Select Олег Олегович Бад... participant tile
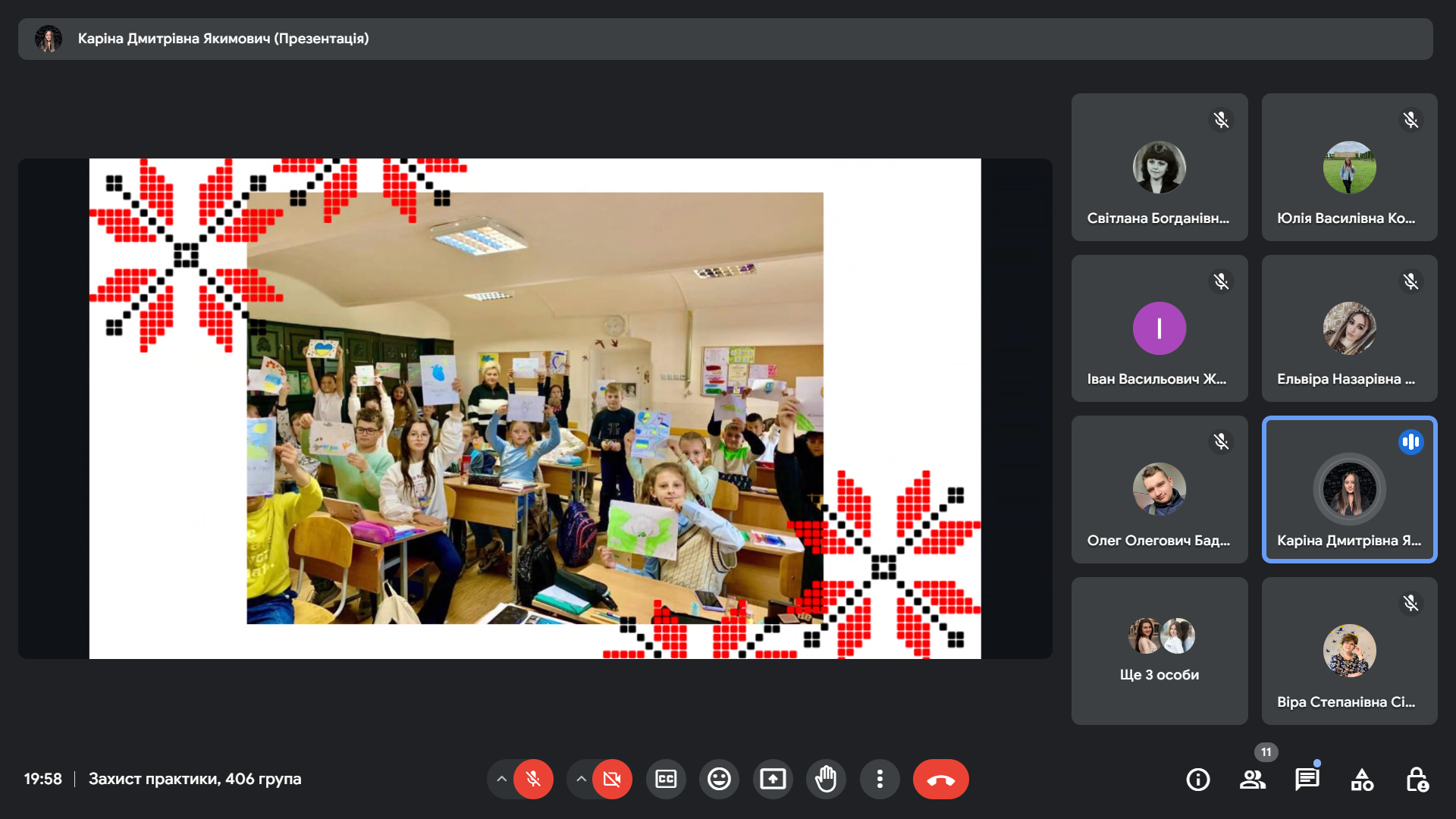 click(x=1159, y=489)
